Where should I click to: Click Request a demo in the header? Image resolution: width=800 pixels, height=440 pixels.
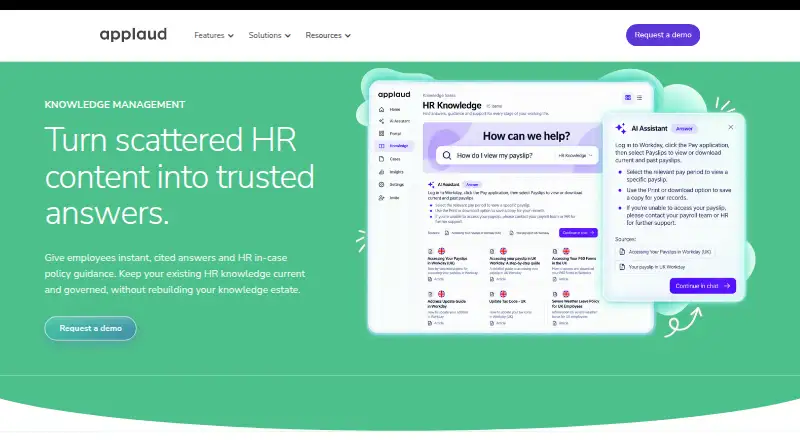[x=663, y=35]
